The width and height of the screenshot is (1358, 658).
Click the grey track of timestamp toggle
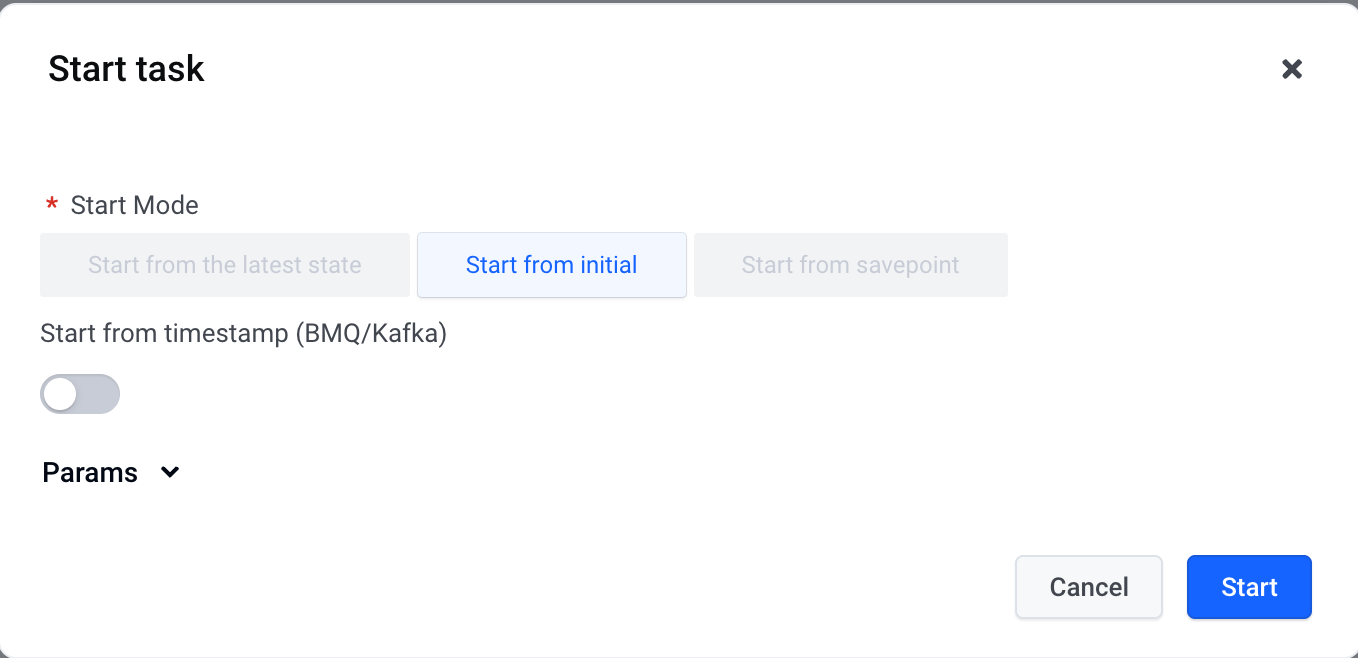[x=98, y=394]
